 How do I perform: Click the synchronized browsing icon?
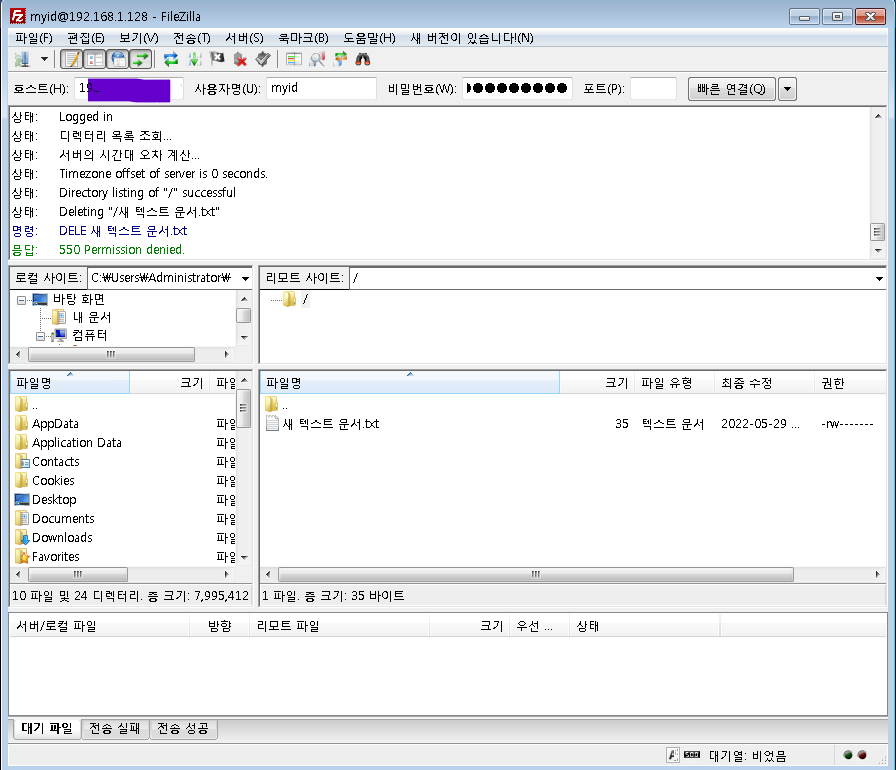pyautogui.click(x=340, y=59)
